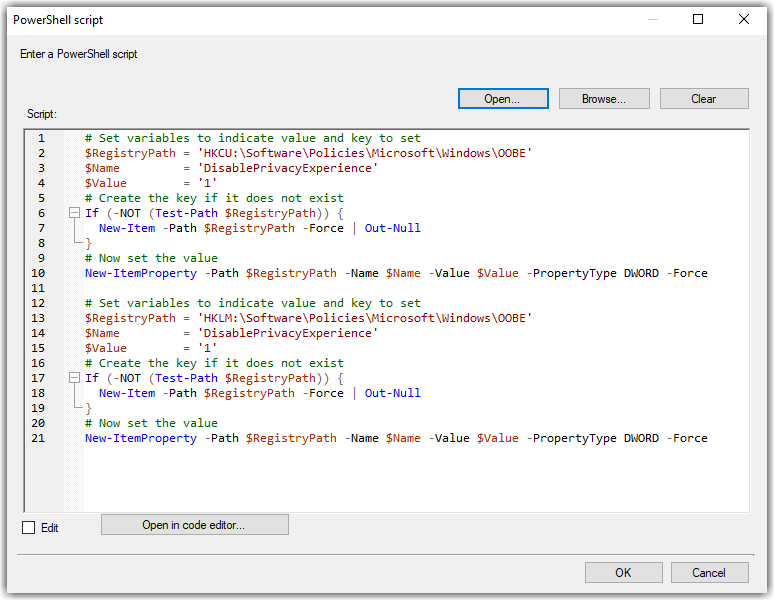The image size is (775, 601).
Task: Click 'DisablePrivacyExperience' on line 14
Action: (288, 333)
